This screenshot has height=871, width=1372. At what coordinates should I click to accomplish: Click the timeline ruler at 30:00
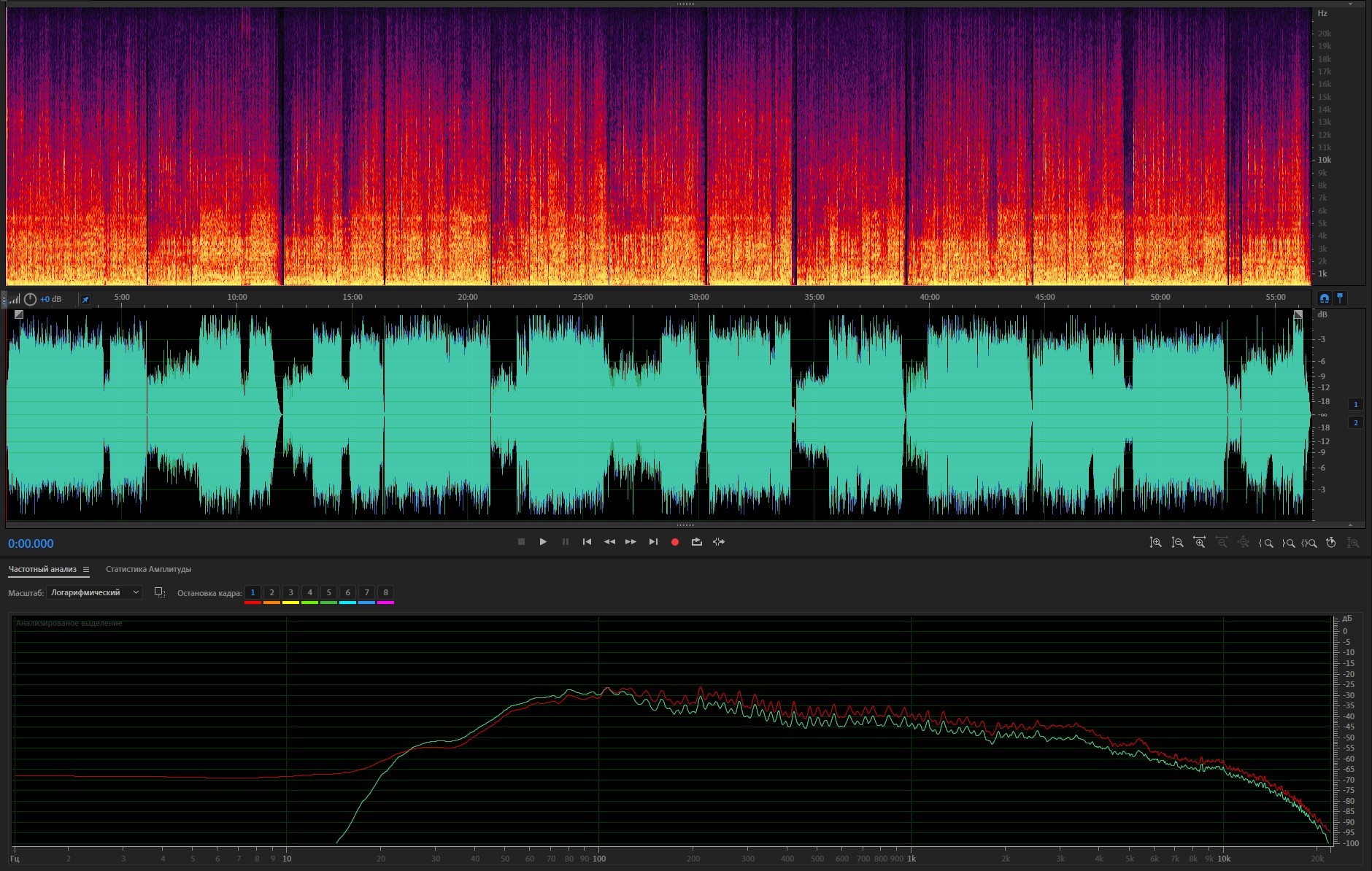click(x=698, y=298)
